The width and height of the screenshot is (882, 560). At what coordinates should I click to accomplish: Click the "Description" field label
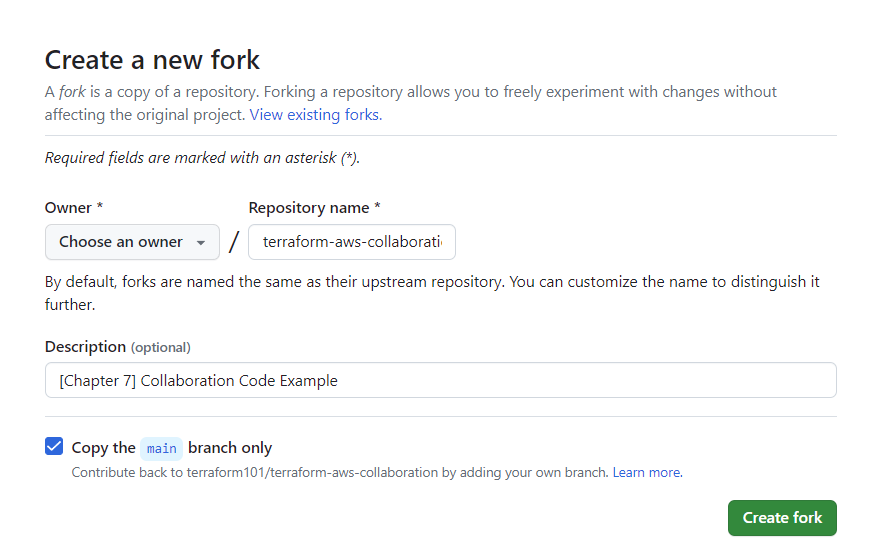[x=85, y=347]
